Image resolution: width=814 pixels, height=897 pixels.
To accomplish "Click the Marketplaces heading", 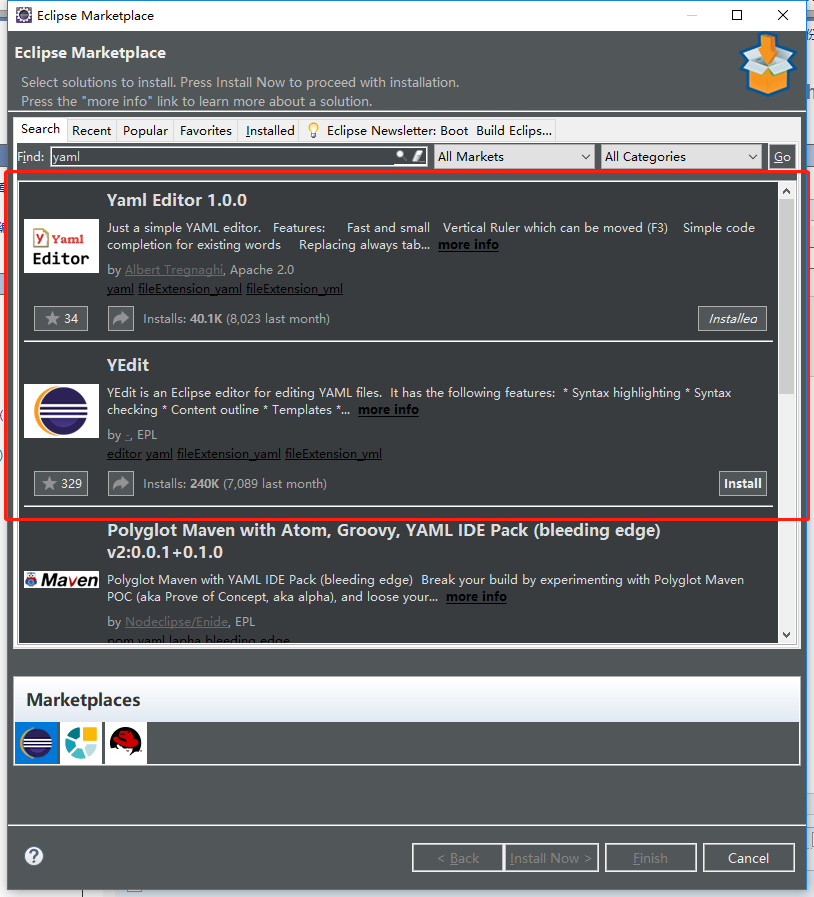I will [84, 700].
